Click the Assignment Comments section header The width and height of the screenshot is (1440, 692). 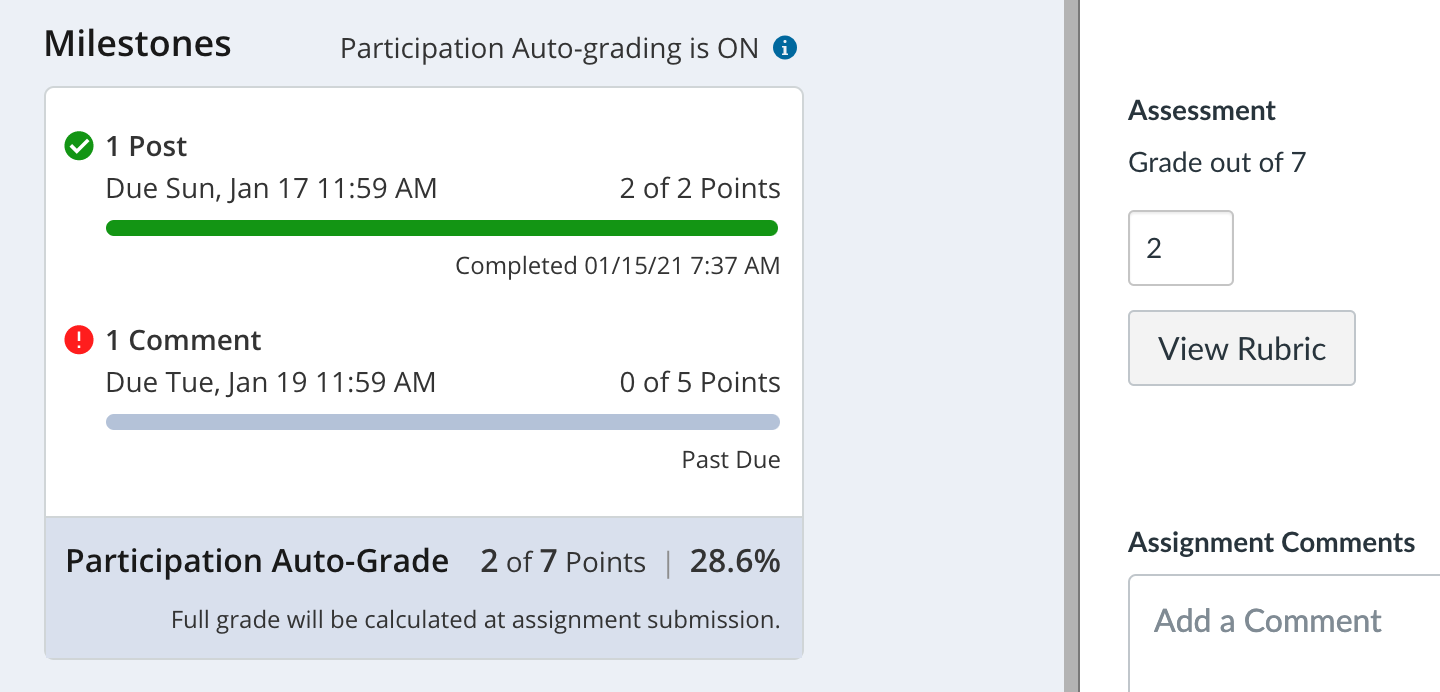point(1271,542)
